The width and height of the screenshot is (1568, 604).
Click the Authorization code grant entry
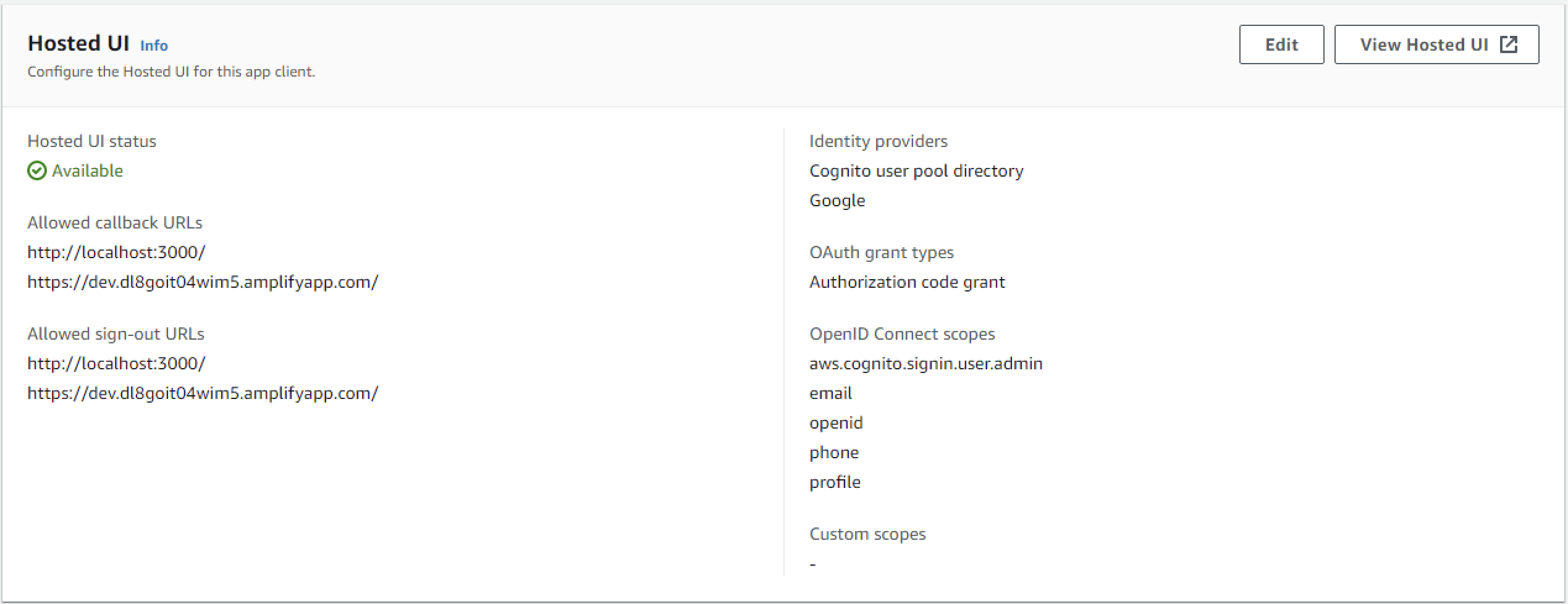click(908, 282)
